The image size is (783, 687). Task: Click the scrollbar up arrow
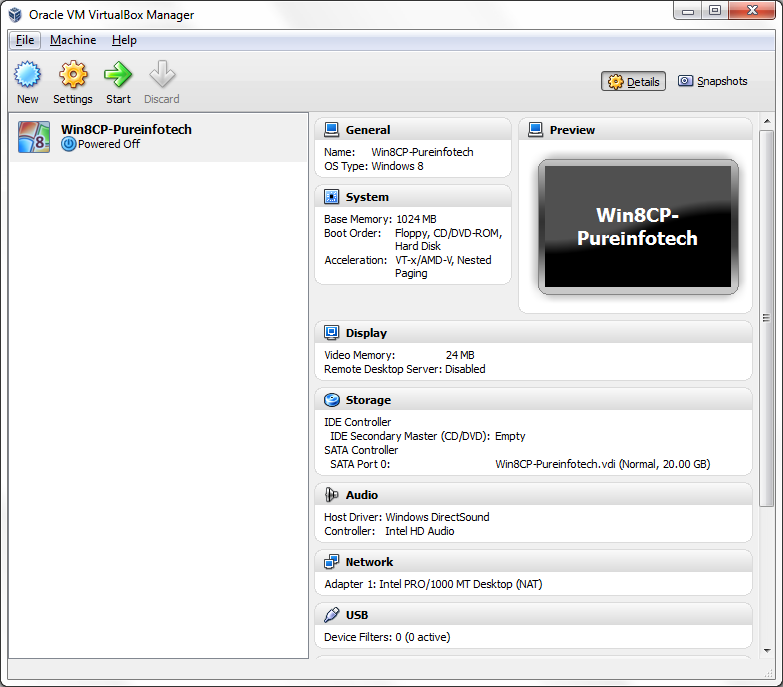767,121
